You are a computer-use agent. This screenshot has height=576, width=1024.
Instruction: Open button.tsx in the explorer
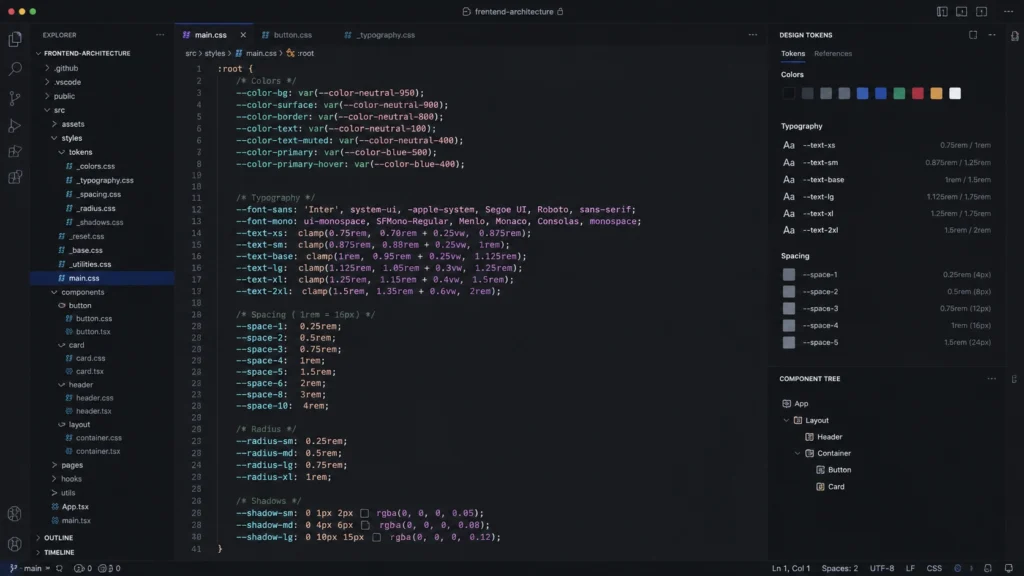pos(93,332)
